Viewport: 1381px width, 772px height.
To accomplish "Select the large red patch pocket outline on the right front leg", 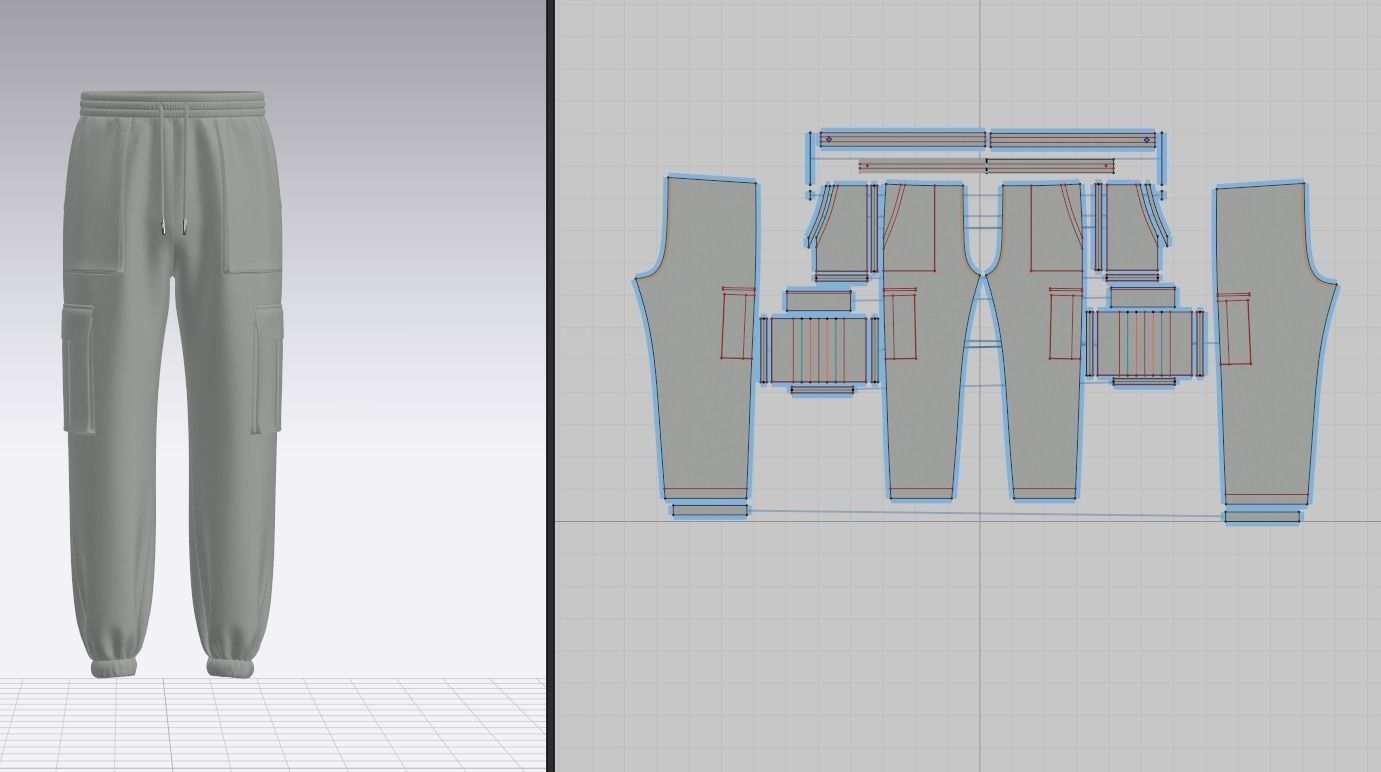I will coord(1055,227).
